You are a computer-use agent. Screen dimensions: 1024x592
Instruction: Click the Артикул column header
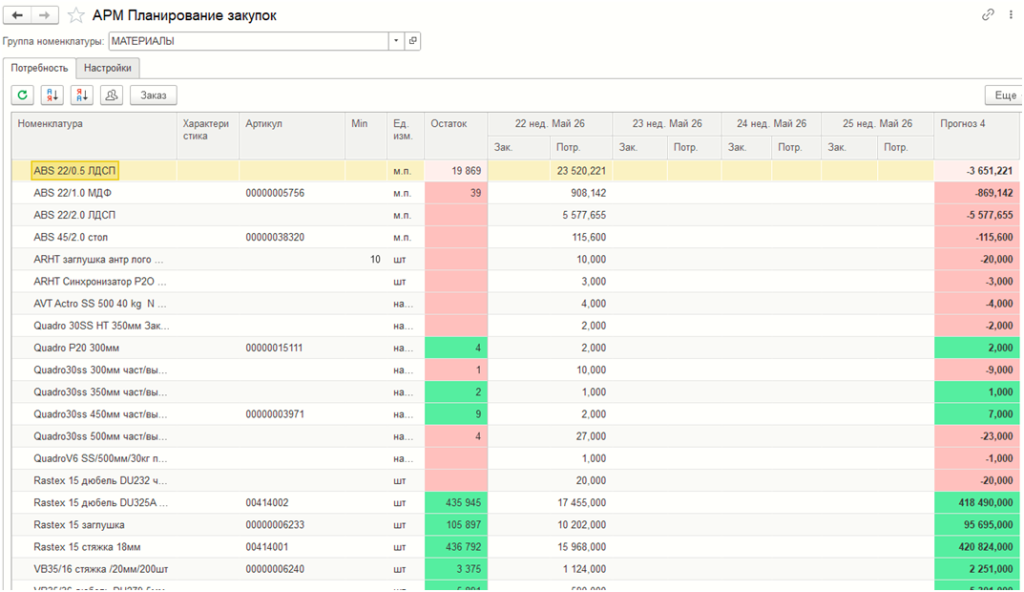tap(292, 136)
